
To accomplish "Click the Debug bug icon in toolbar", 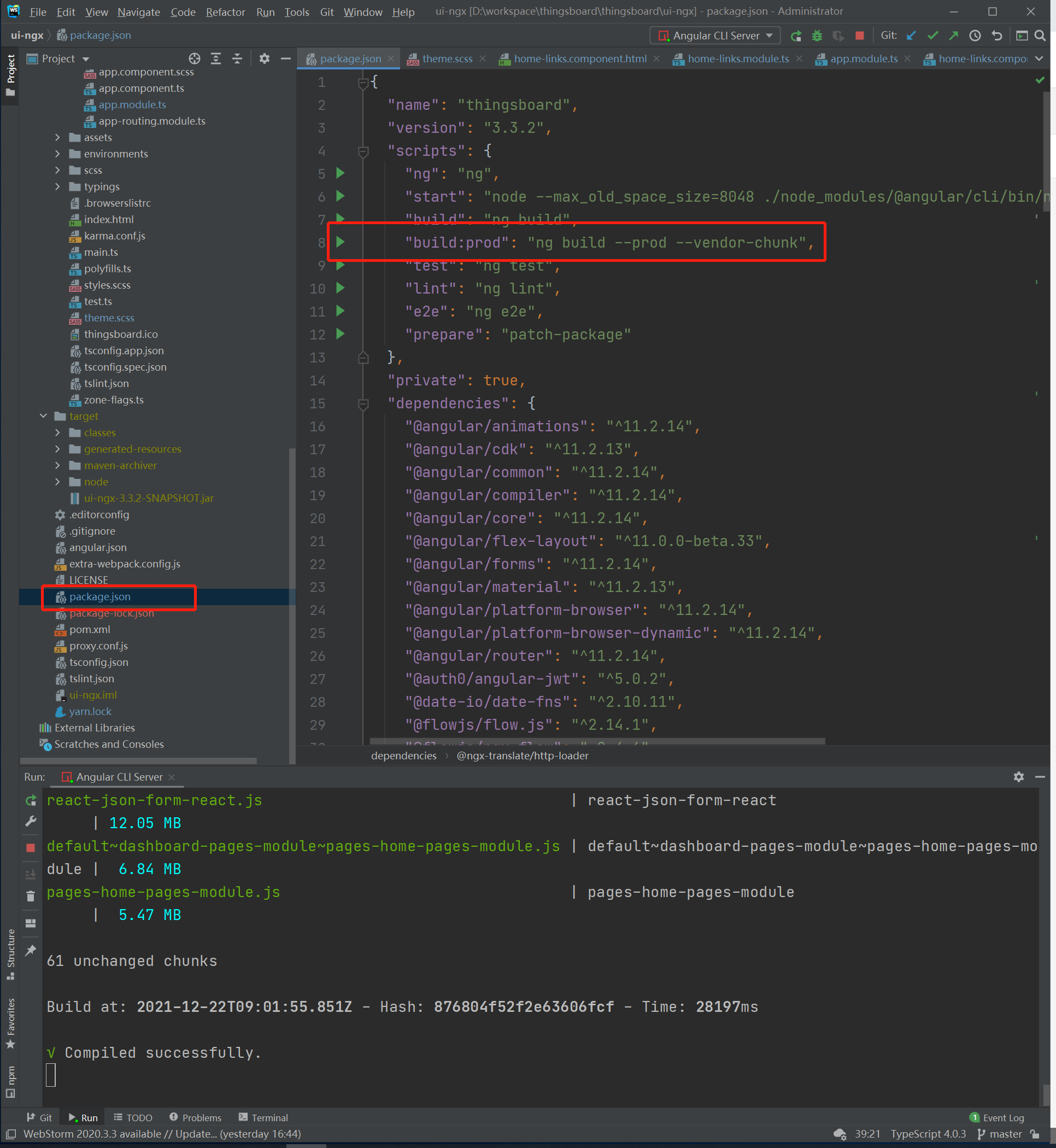I will coord(817,36).
